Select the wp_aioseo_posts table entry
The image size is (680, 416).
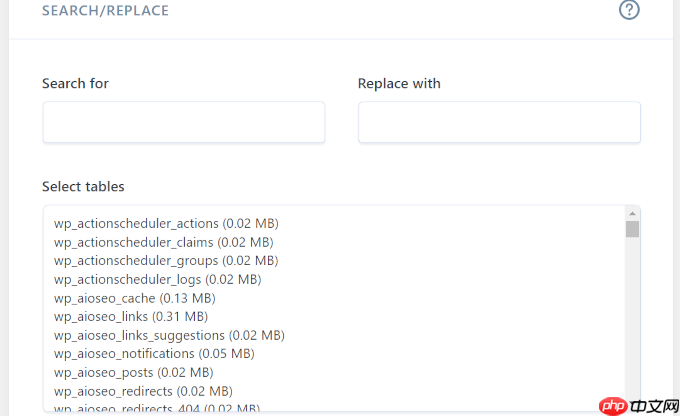coord(134,372)
